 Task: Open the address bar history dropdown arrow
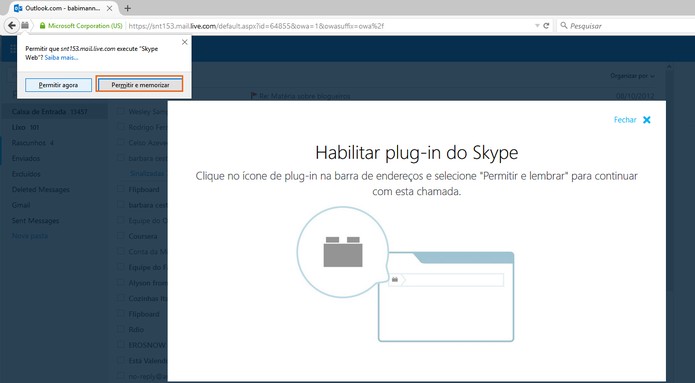coord(537,26)
